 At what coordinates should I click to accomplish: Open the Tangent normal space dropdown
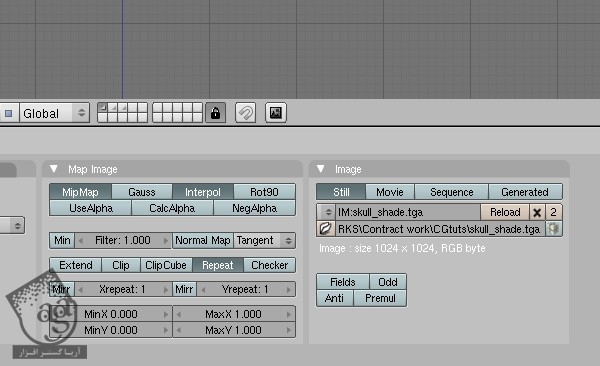(x=264, y=240)
